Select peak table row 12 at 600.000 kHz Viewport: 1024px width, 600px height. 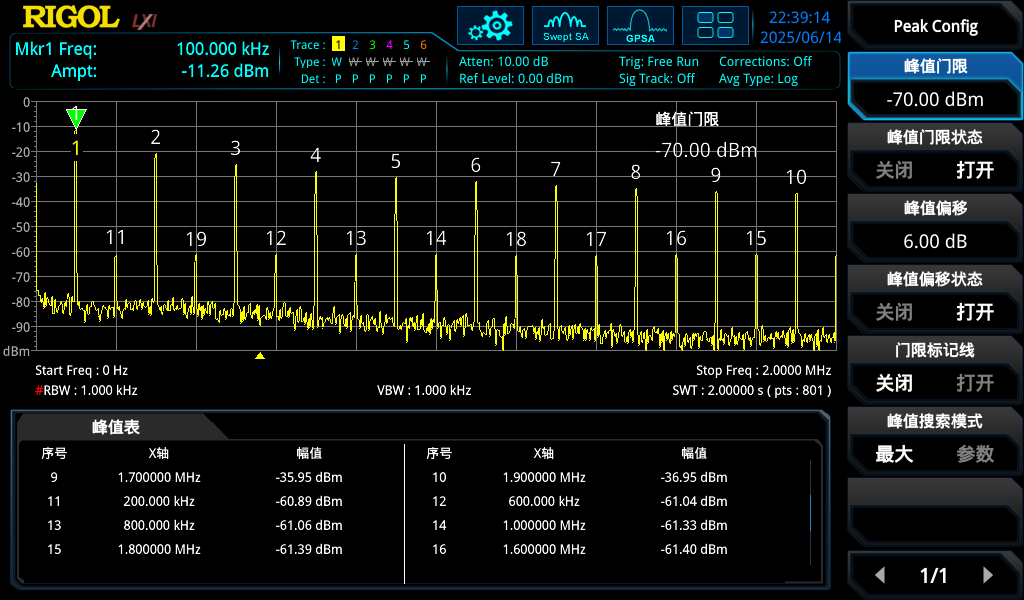607,501
